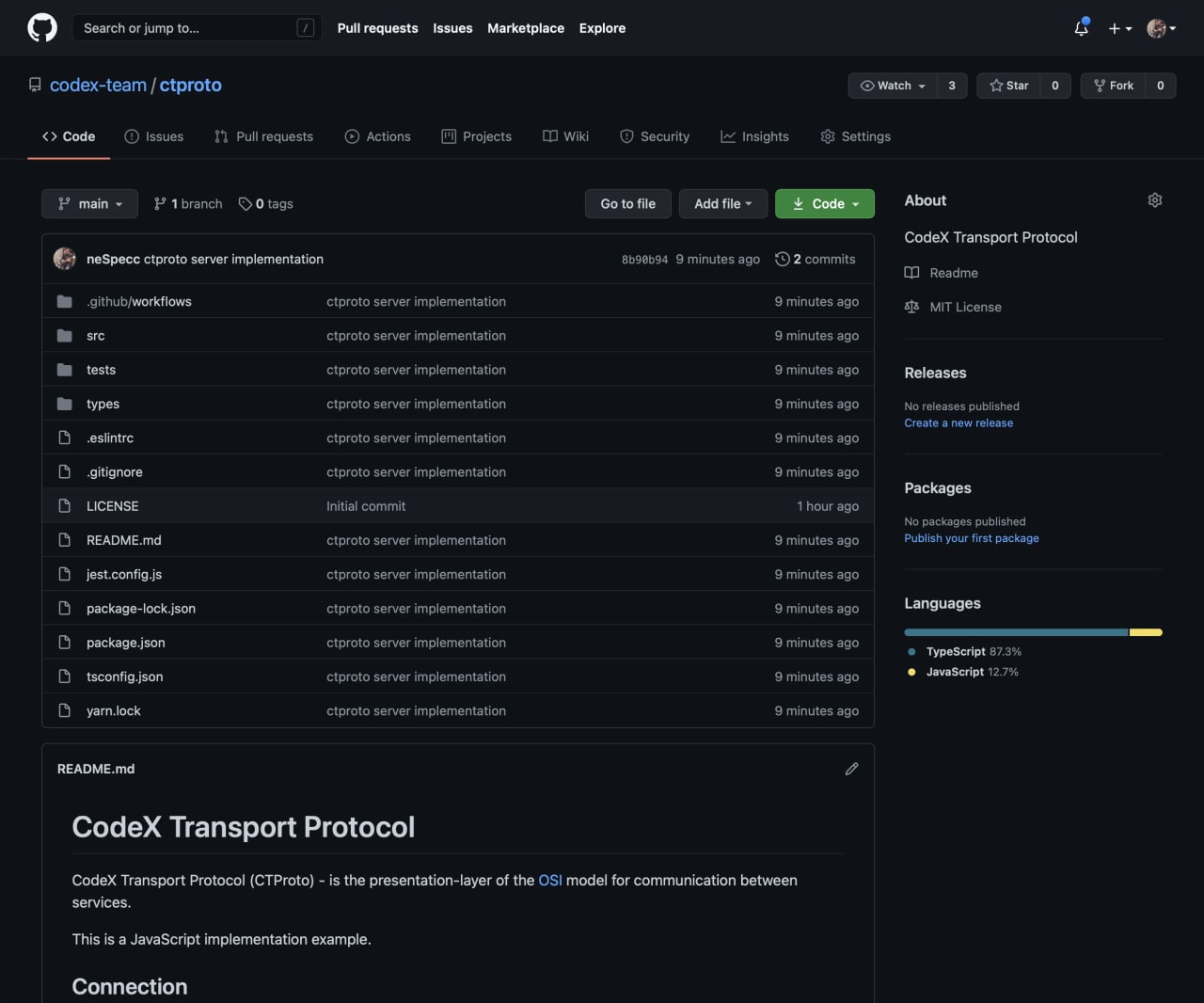Click the commit history clock icon
The image size is (1204, 1003).
783,259
